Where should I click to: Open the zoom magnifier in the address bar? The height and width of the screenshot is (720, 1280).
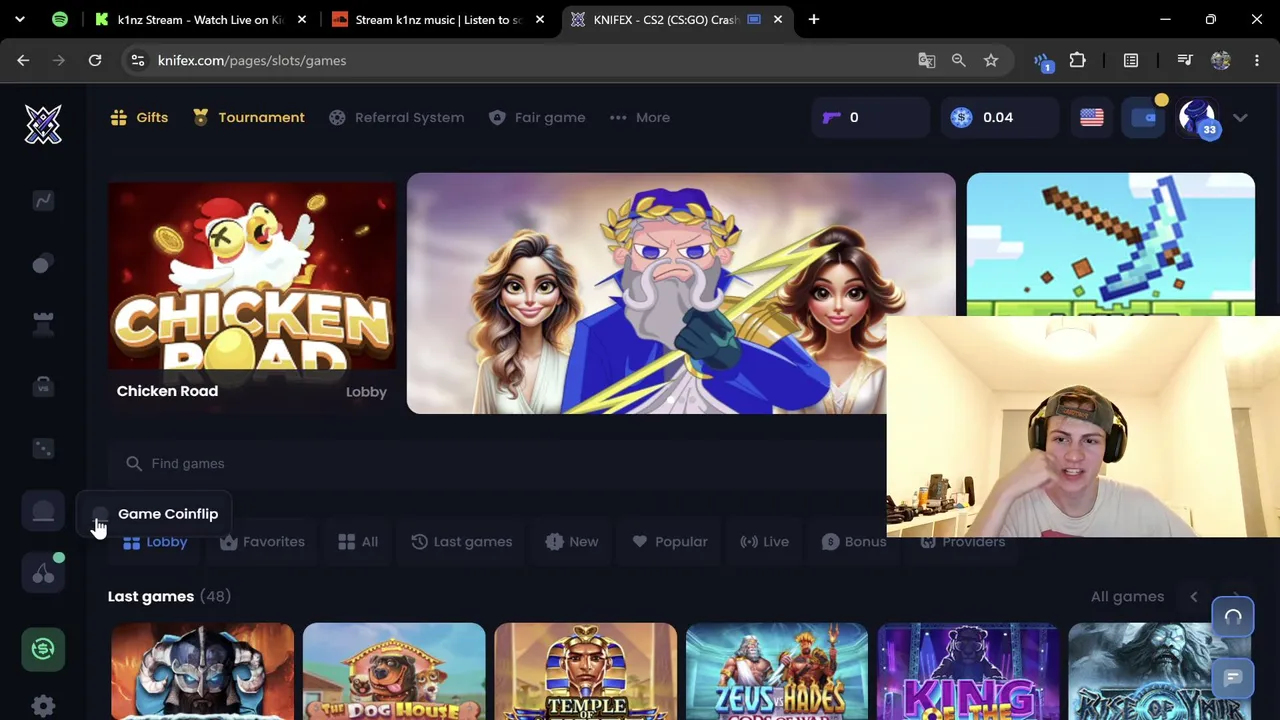[x=959, y=60]
